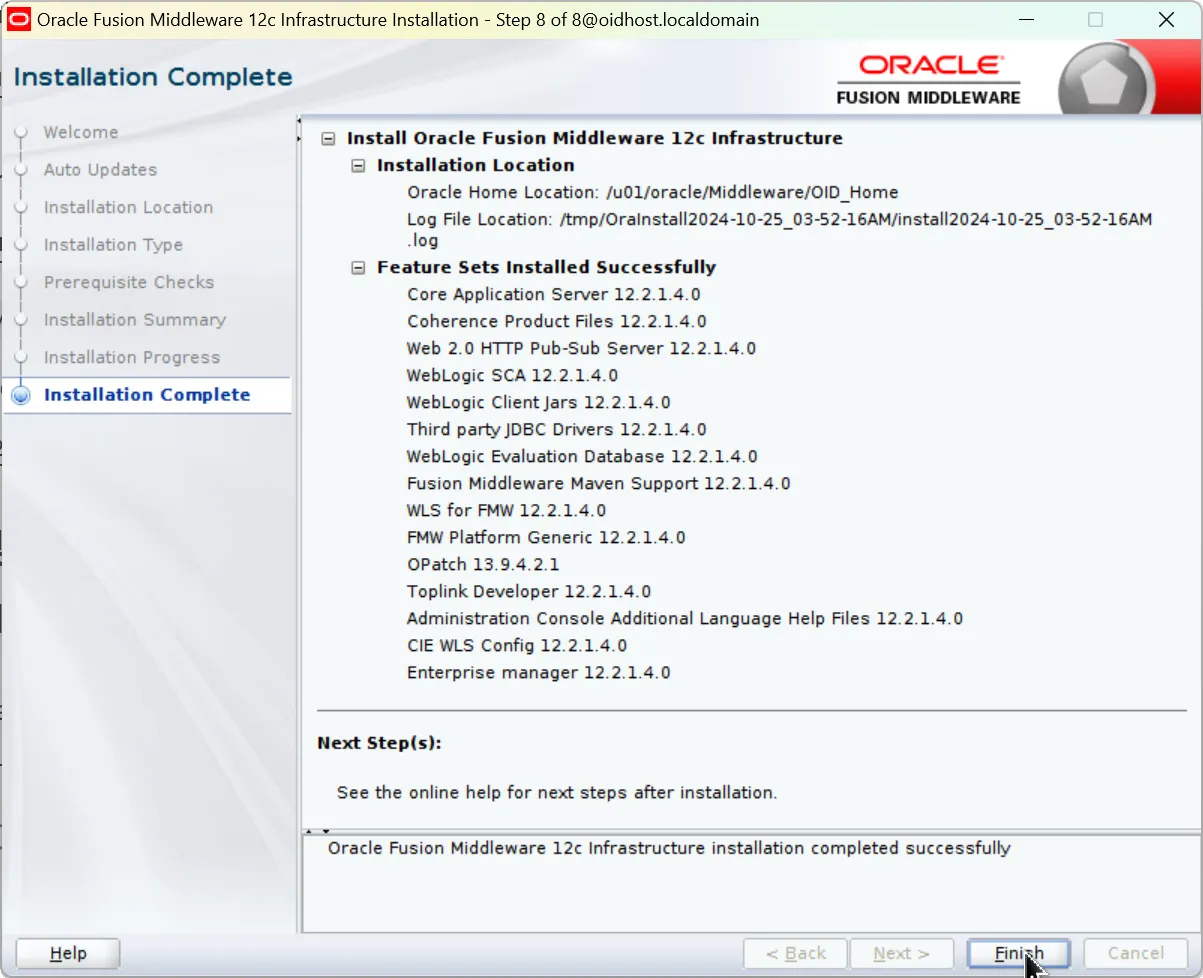Select Administration Console Additional Language Help Files
The height and width of the screenshot is (978, 1203).
pyautogui.click(x=685, y=619)
